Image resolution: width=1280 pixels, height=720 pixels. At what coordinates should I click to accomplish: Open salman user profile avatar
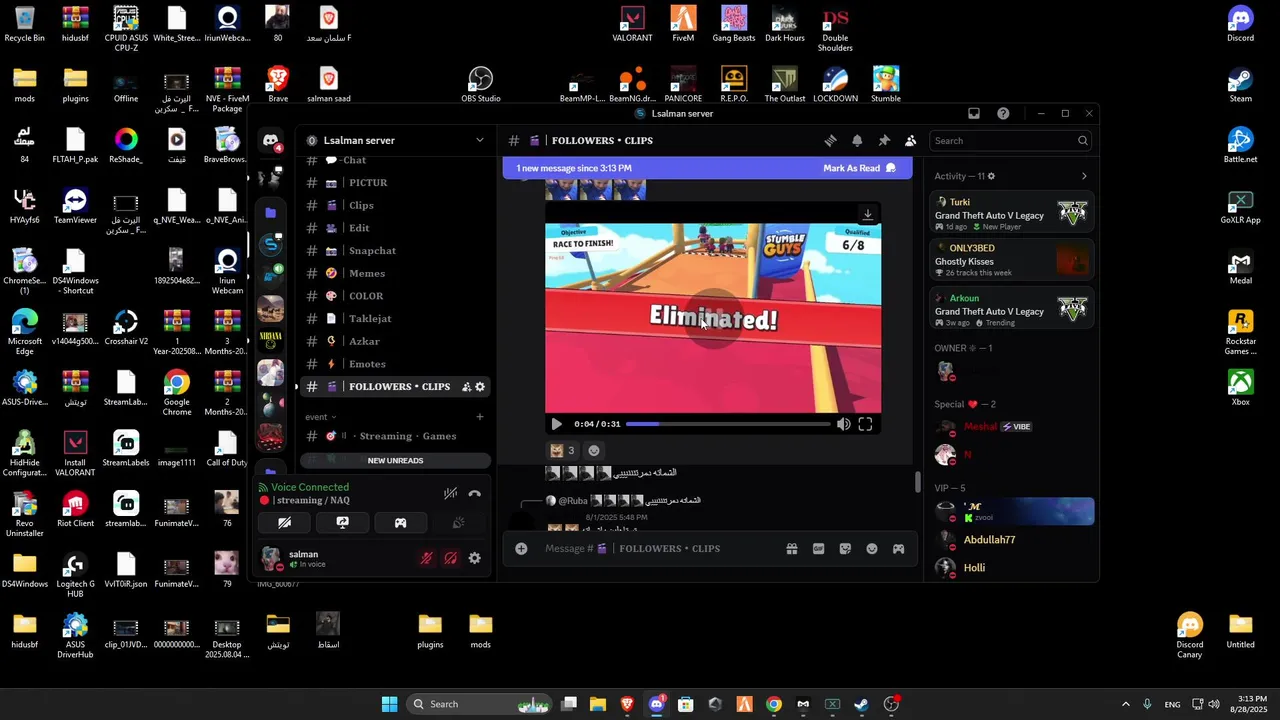[x=270, y=558]
